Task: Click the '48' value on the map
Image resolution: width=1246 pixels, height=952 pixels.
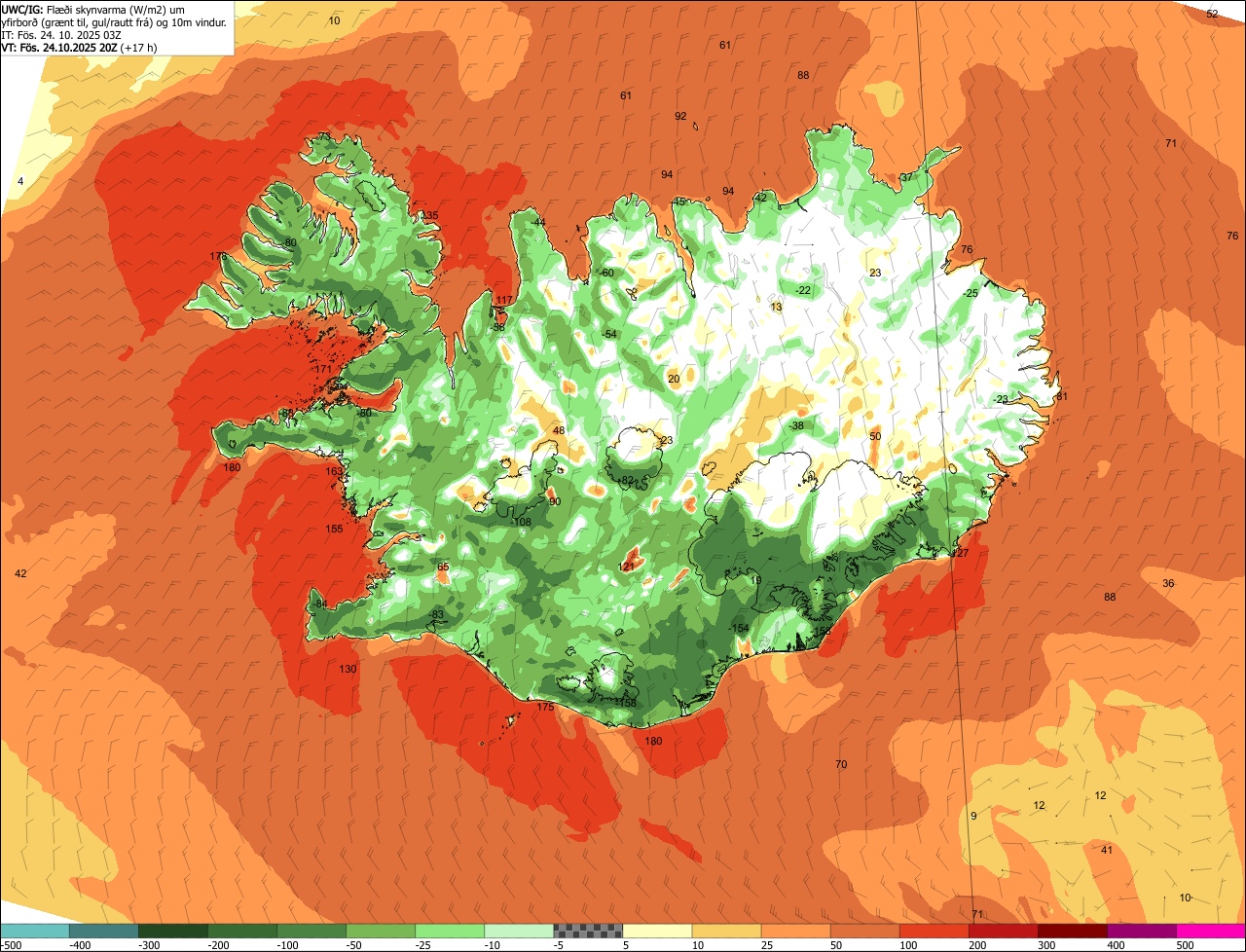Action: [x=559, y=430]
